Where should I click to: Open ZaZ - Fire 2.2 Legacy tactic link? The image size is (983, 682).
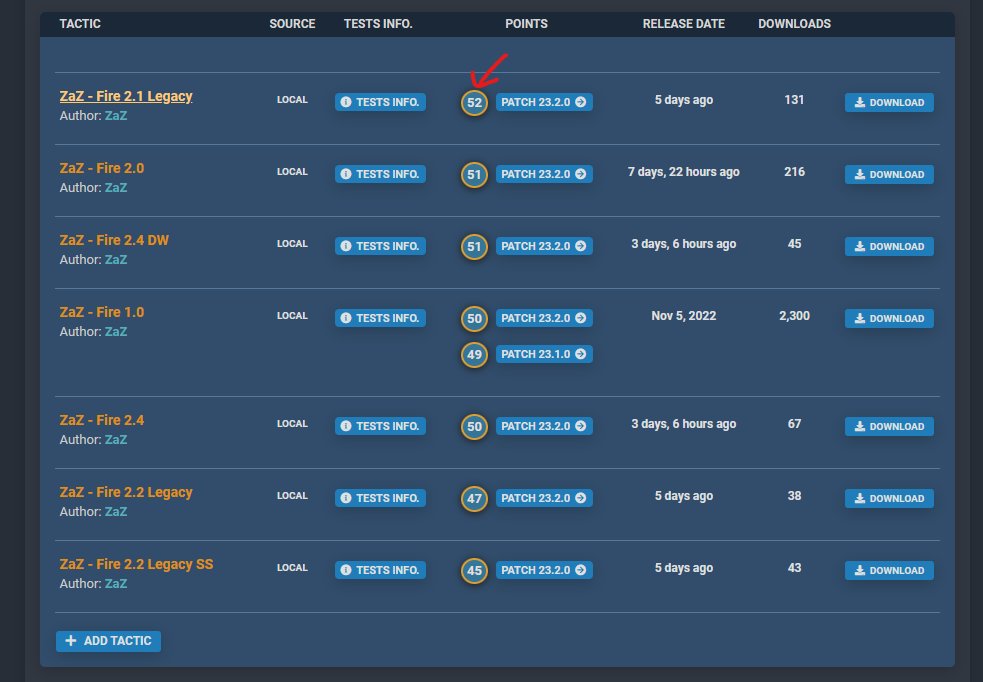126,492
